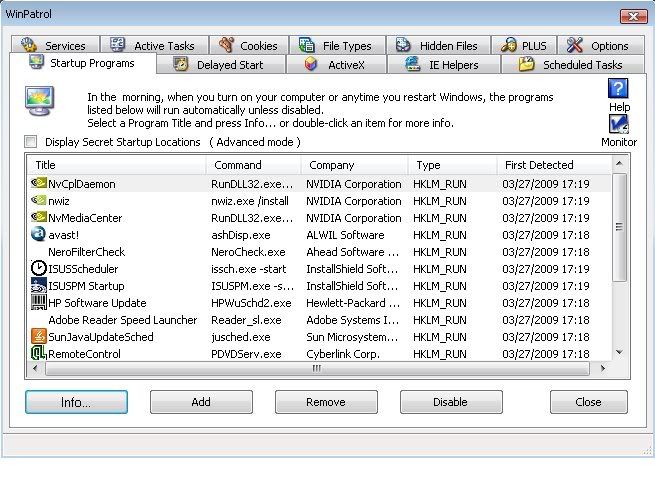The width and height of the screenshot is (655, 485).
Task: Click the vertical scrollbar thumb
Action: pos(619,227)
